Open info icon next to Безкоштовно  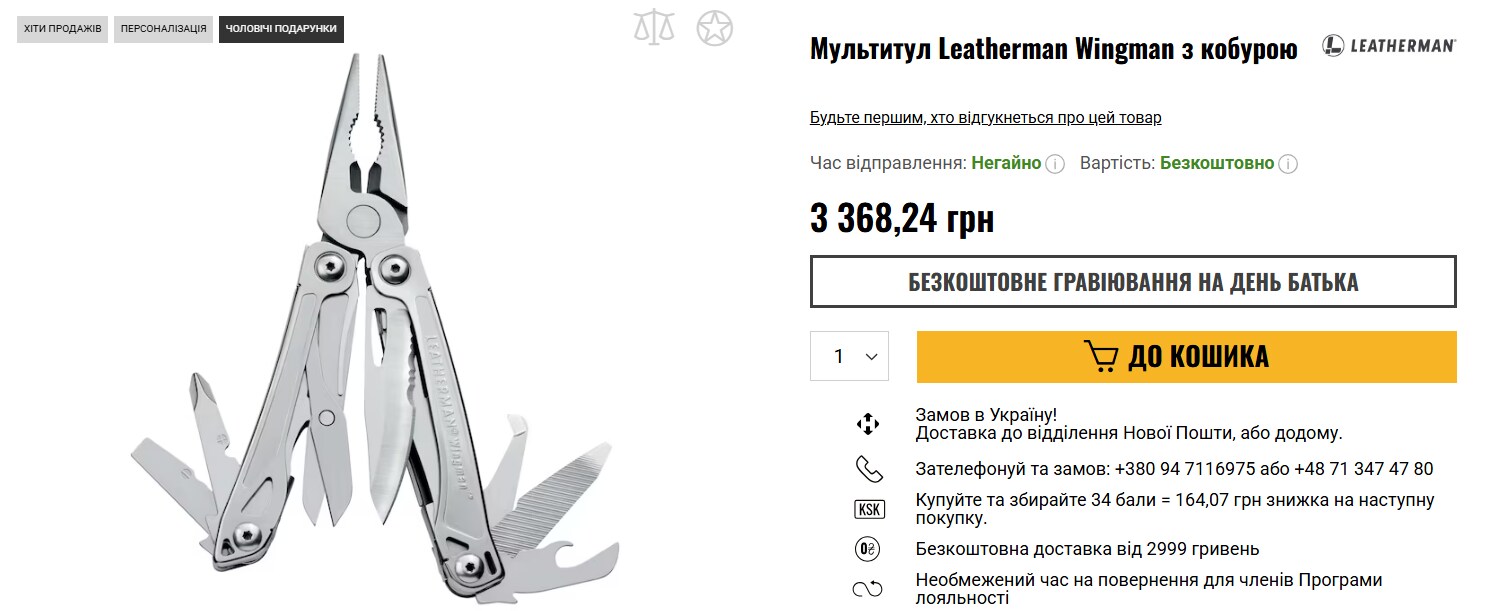click(1288, 164)
